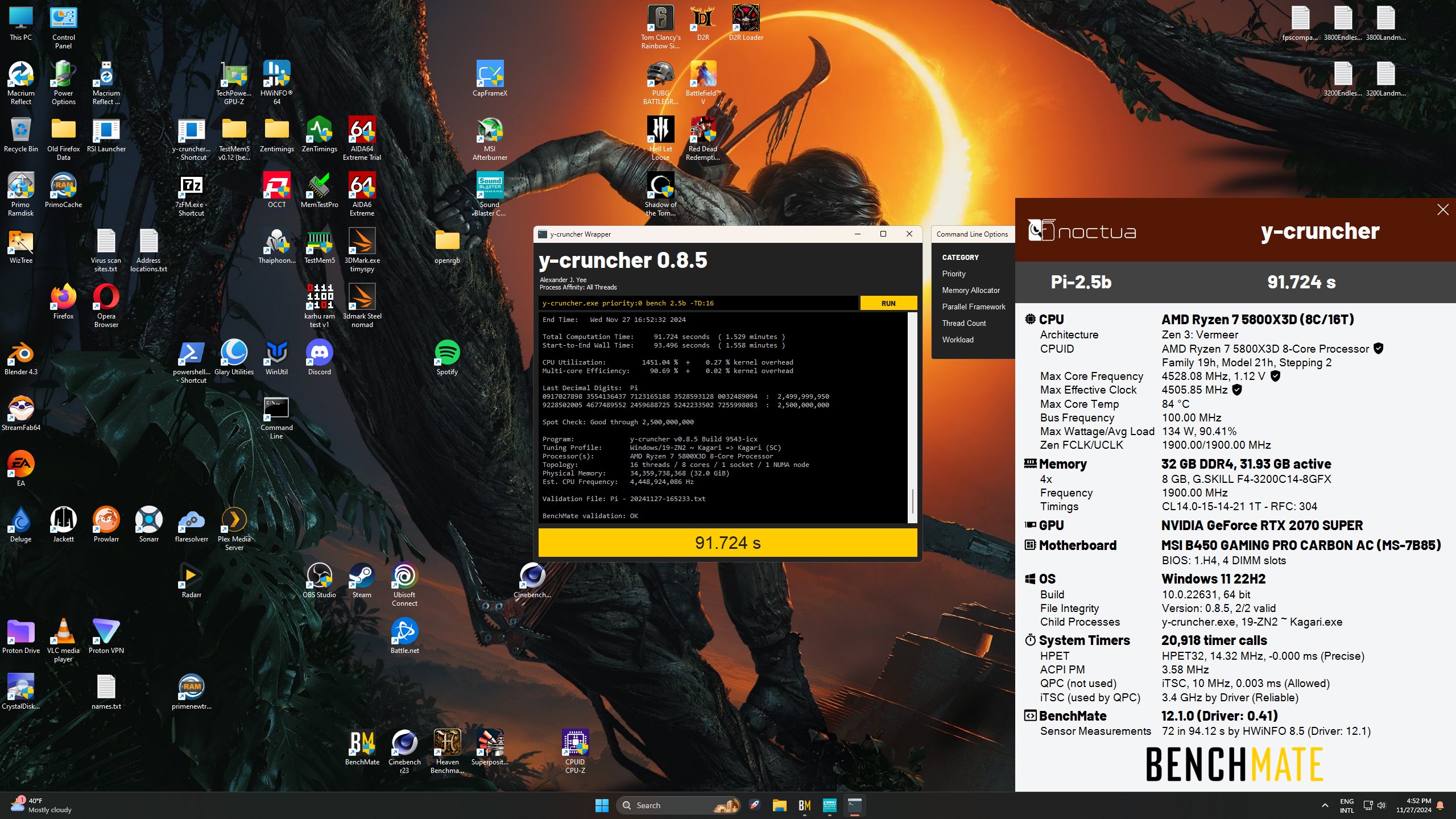
Task: Open File Explorer from the taskbar
Action: click(x=779, y=805)
